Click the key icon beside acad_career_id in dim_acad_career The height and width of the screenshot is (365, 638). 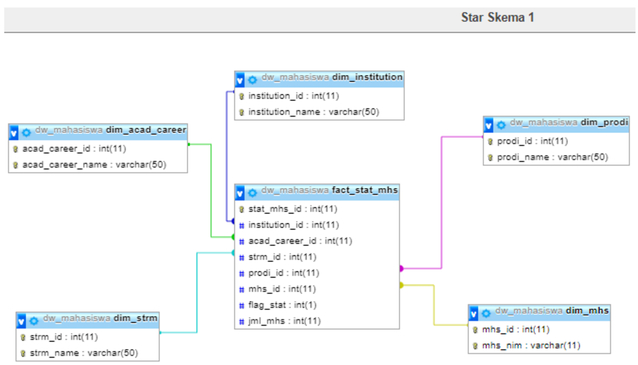15,149
